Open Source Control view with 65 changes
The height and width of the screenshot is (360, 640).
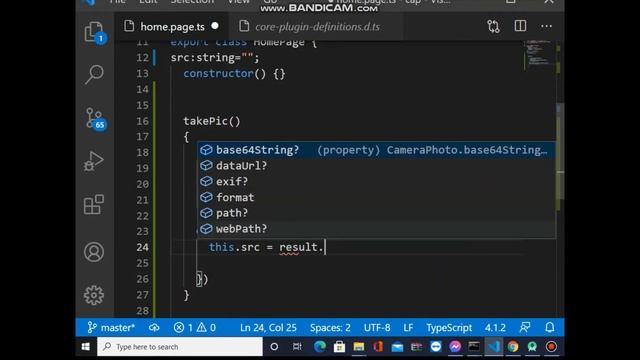[95, 119]
